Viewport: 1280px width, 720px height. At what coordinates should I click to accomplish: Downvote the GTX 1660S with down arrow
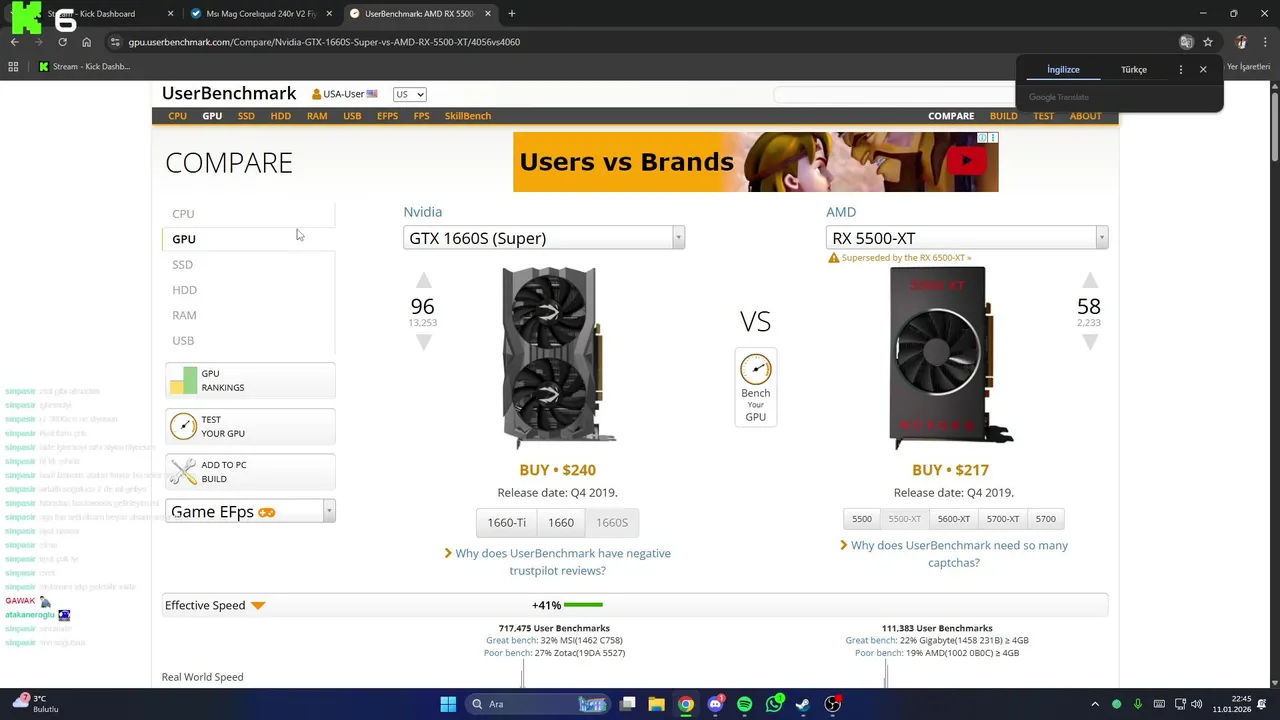click(x=423, y=342)
